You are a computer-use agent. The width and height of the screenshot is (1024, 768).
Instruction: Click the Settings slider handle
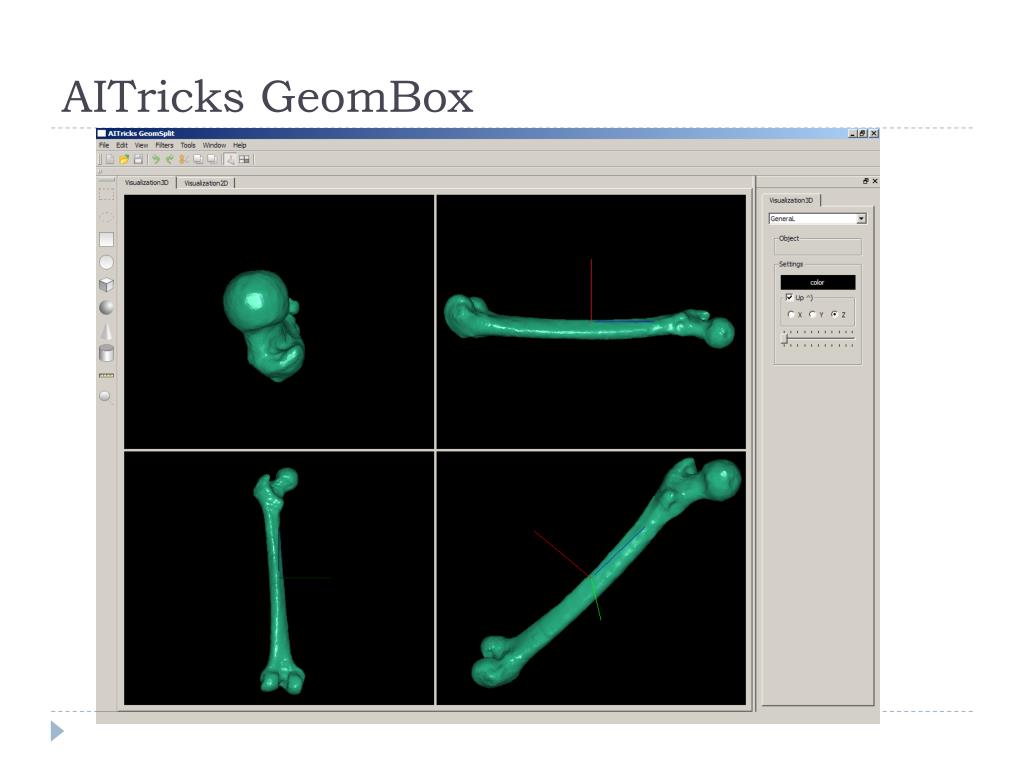pos(785,338)
